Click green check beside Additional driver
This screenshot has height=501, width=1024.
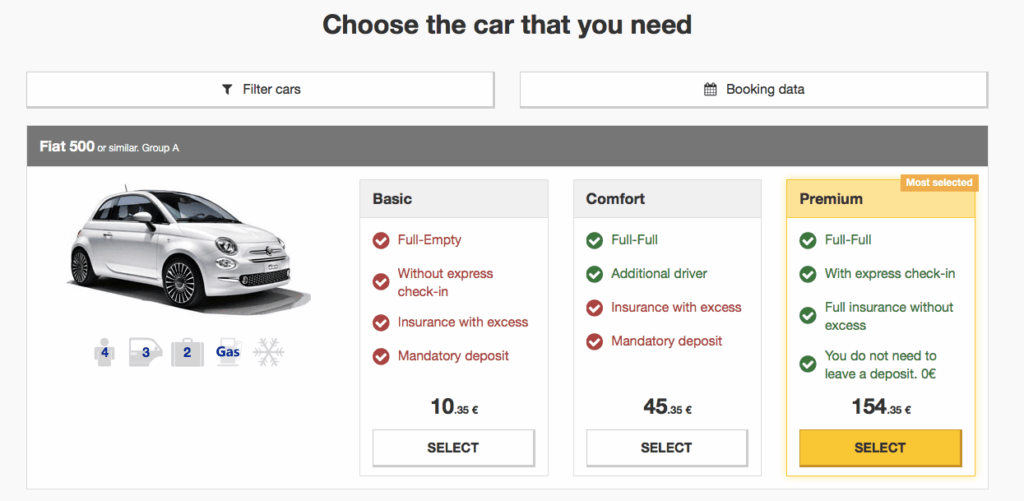pos(594,274)
